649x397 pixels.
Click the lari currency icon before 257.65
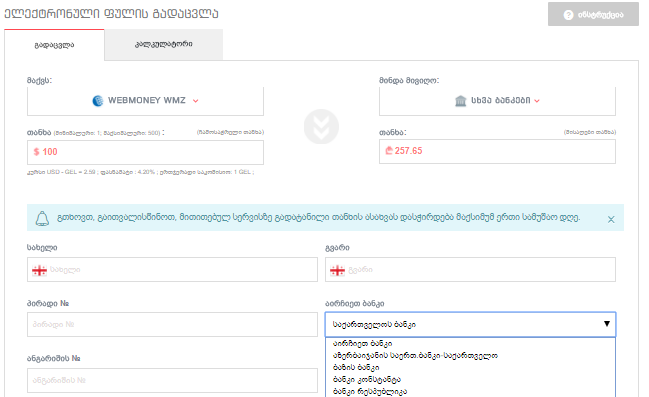click(389, 151)
